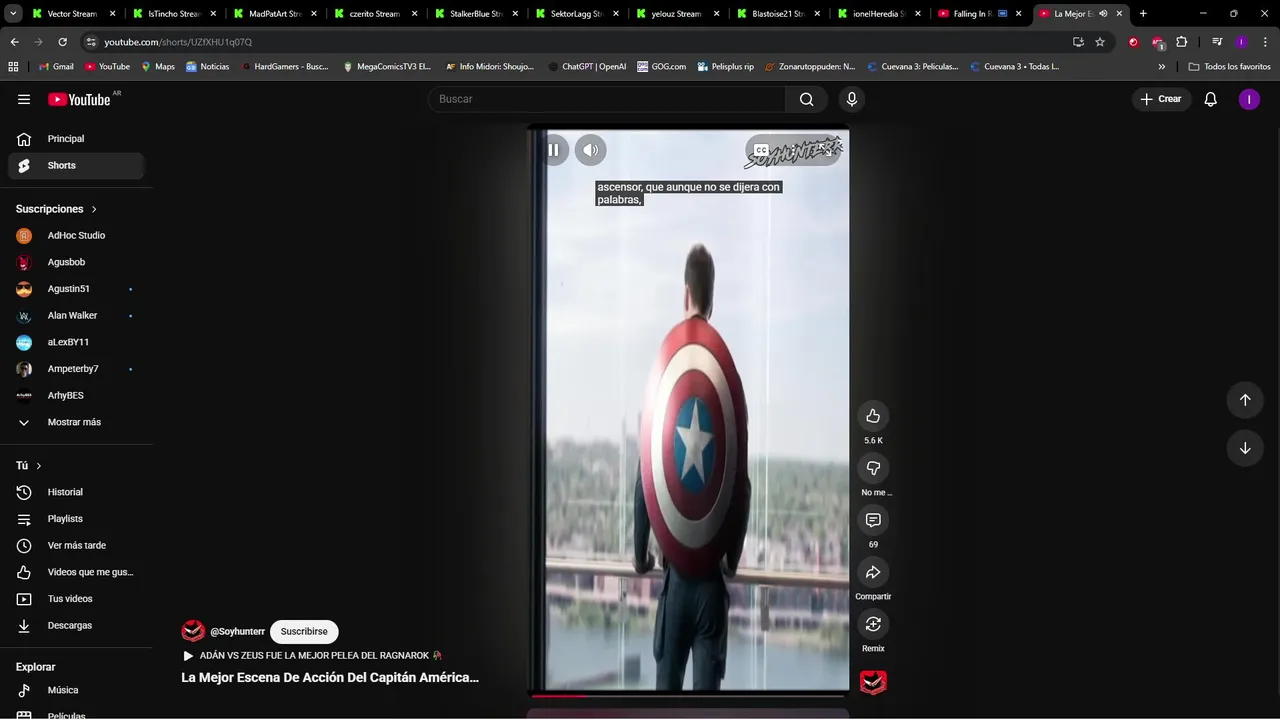
Task: Open the notifications bell
Action: [1211, 99]
